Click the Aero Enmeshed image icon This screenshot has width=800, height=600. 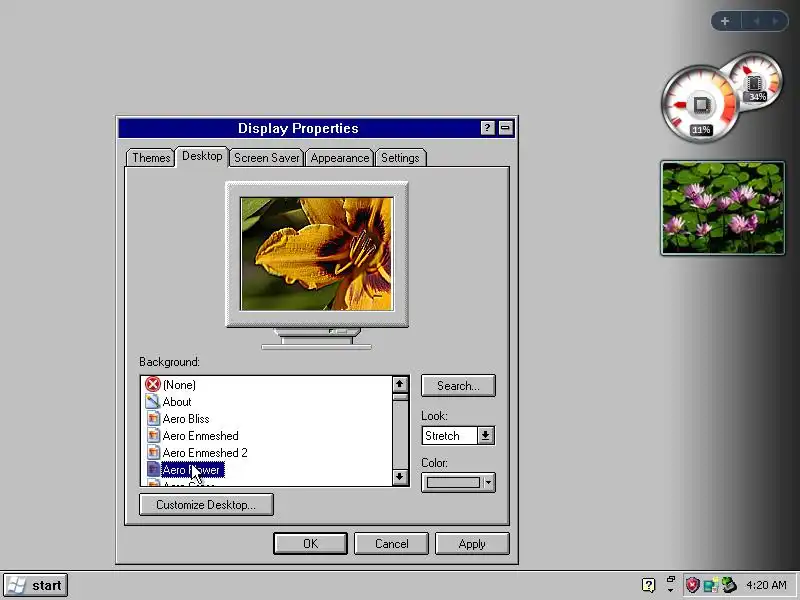coord(153,435)
